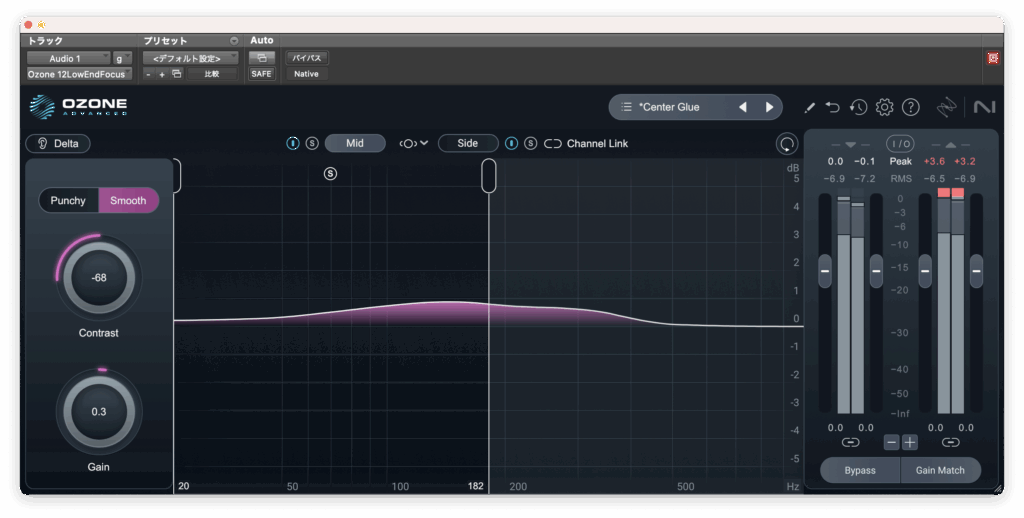Click the Contrast knob
This screenshot has width=1024, height=518.
99,278
